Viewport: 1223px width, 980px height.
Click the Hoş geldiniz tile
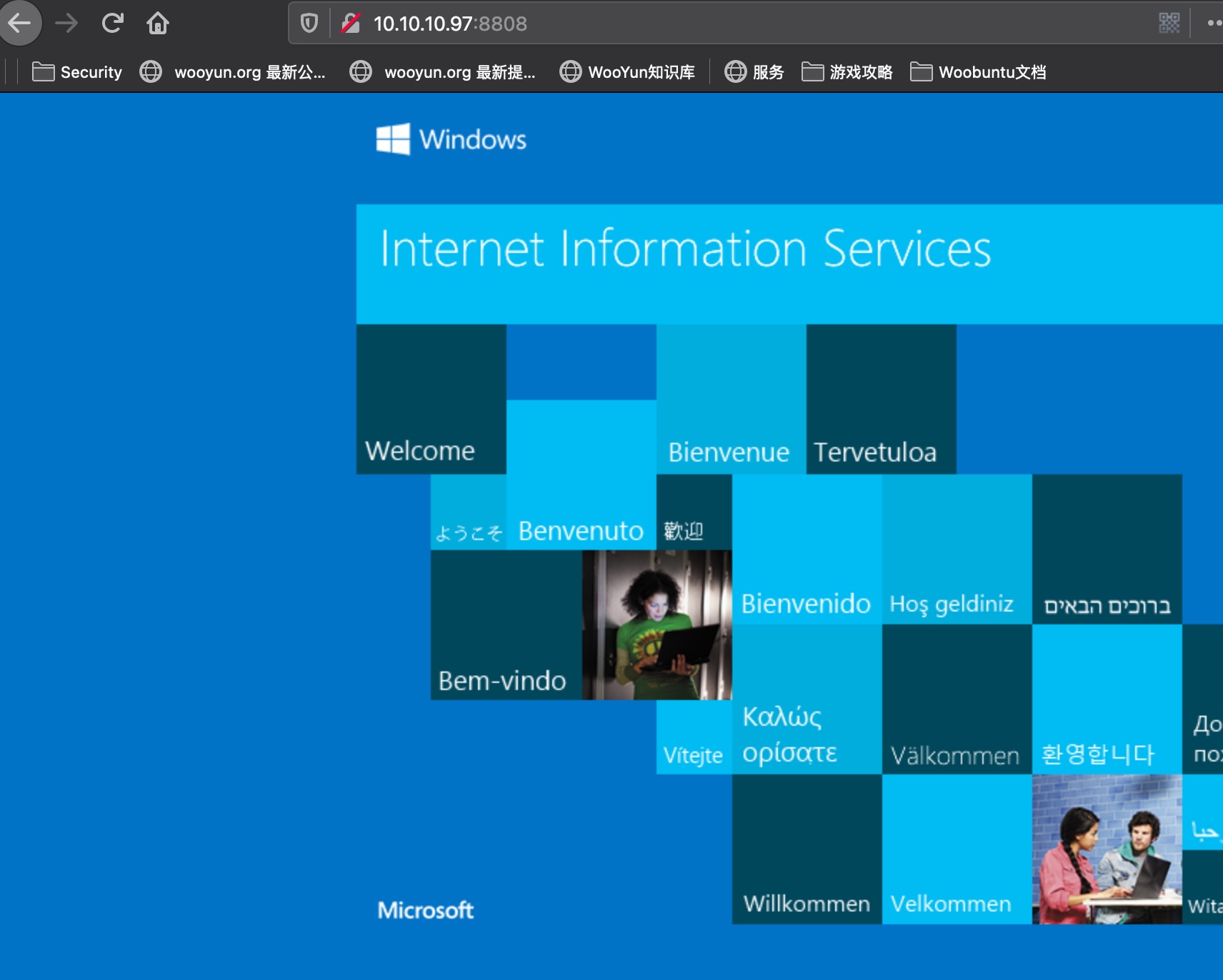tap(957, 549)
